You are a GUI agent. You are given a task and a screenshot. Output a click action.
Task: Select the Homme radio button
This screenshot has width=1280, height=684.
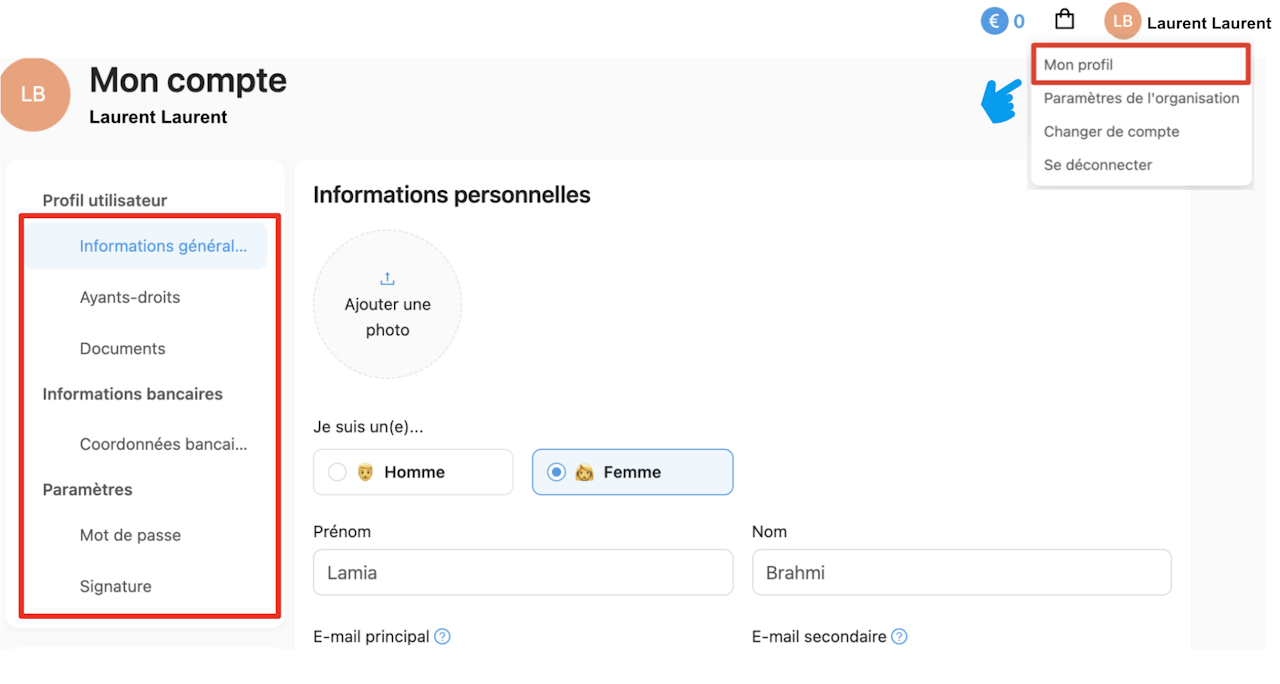click(x=337, y=472)
